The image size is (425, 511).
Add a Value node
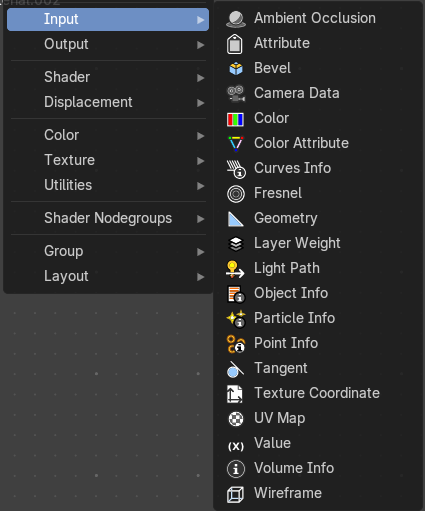coord(319,444)
